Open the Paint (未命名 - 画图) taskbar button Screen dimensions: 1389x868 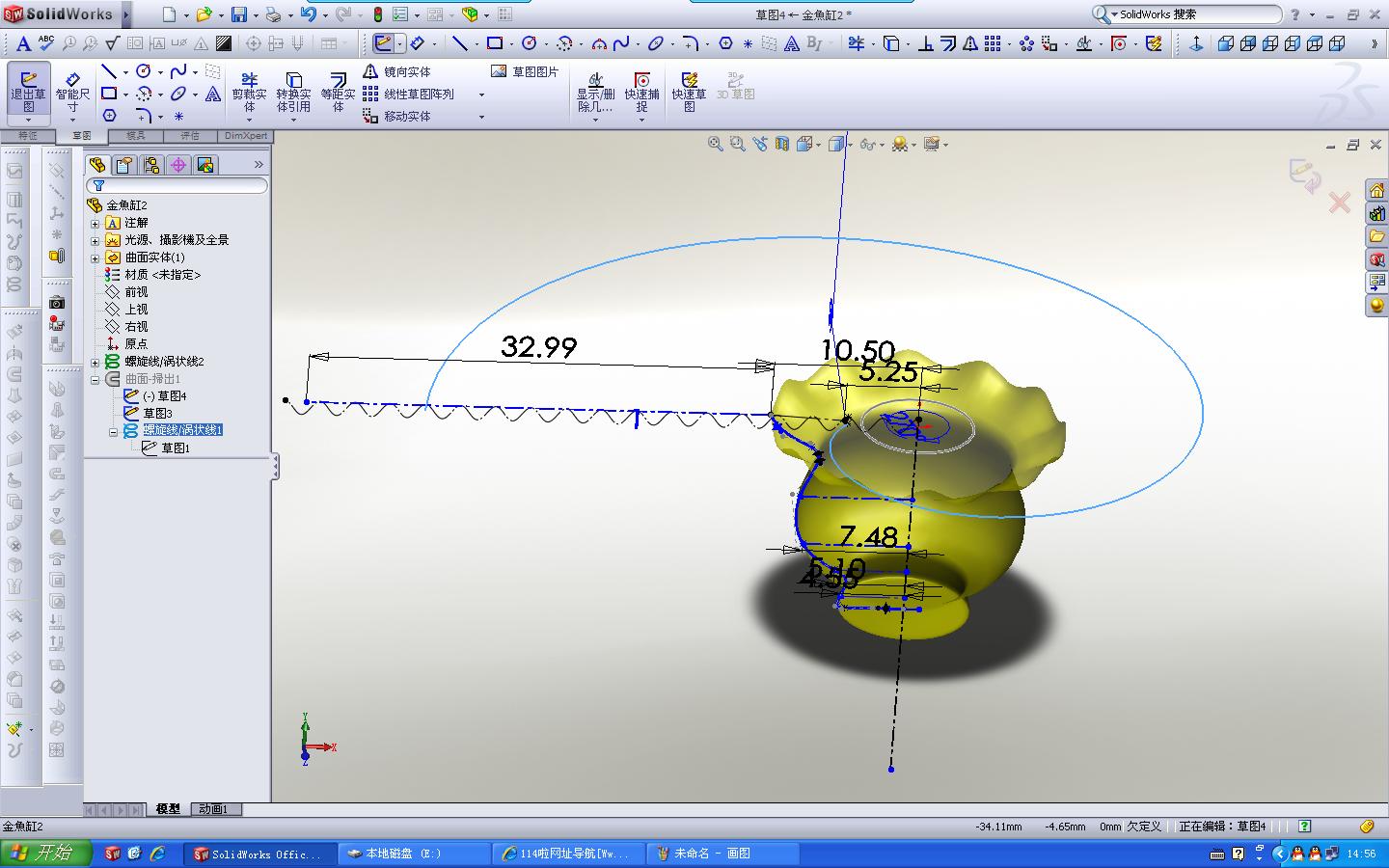click(723, 854)
